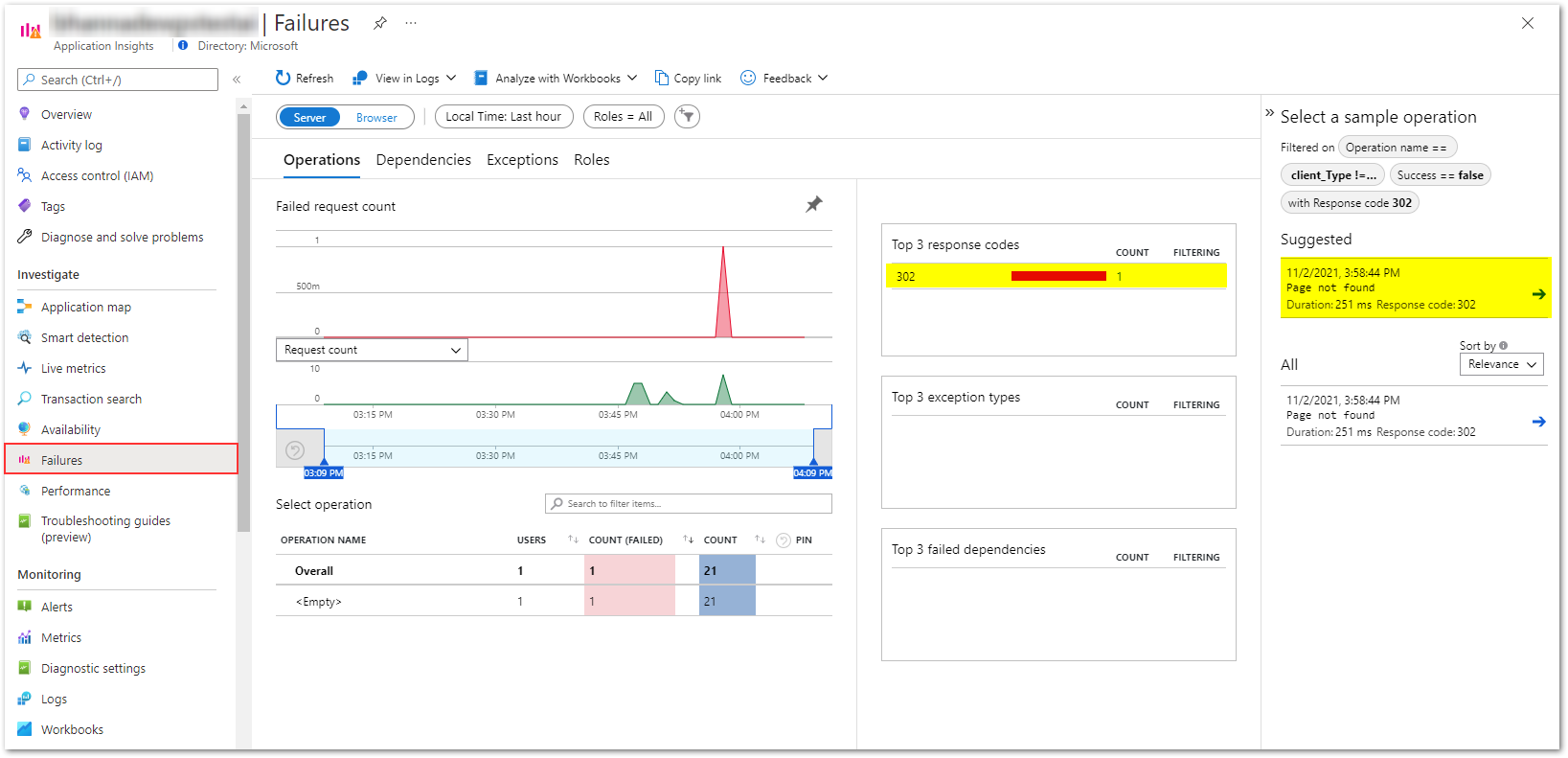Switch to the Roles tab
Screen dimensions: 1568x758
point(592,160)
